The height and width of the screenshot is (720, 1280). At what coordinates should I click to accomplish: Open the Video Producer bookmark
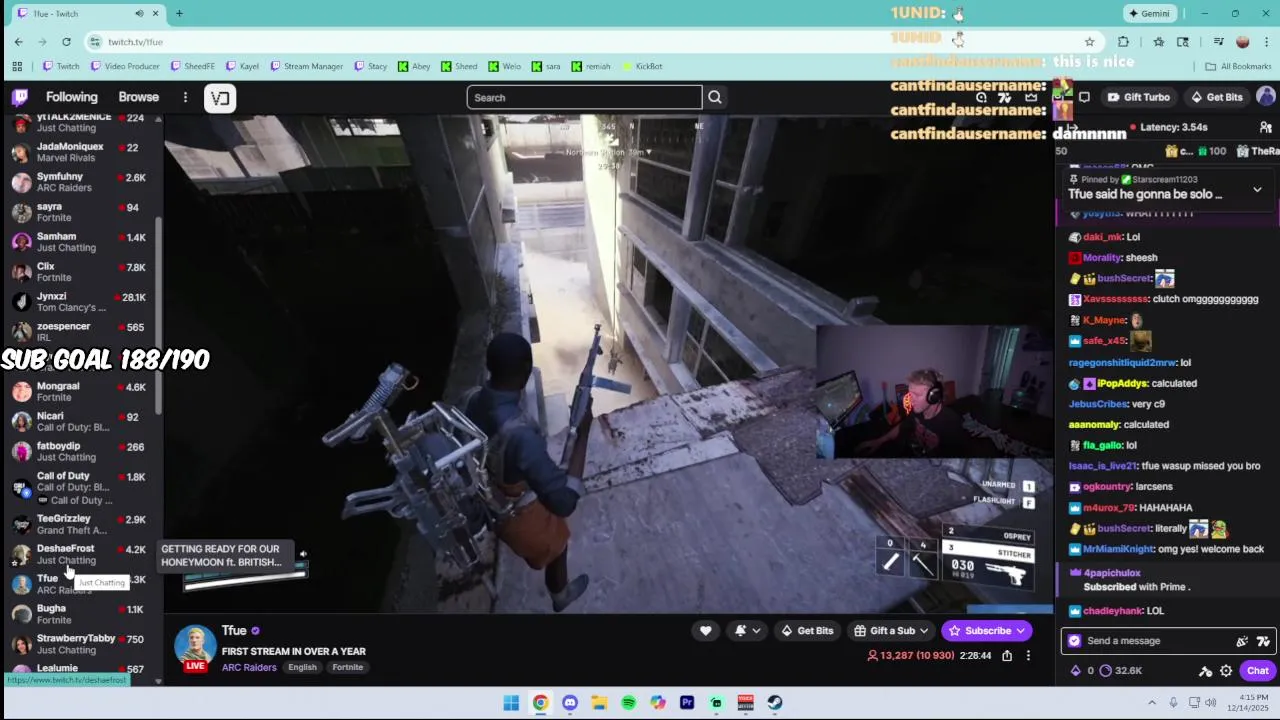[x=125, y=66]
